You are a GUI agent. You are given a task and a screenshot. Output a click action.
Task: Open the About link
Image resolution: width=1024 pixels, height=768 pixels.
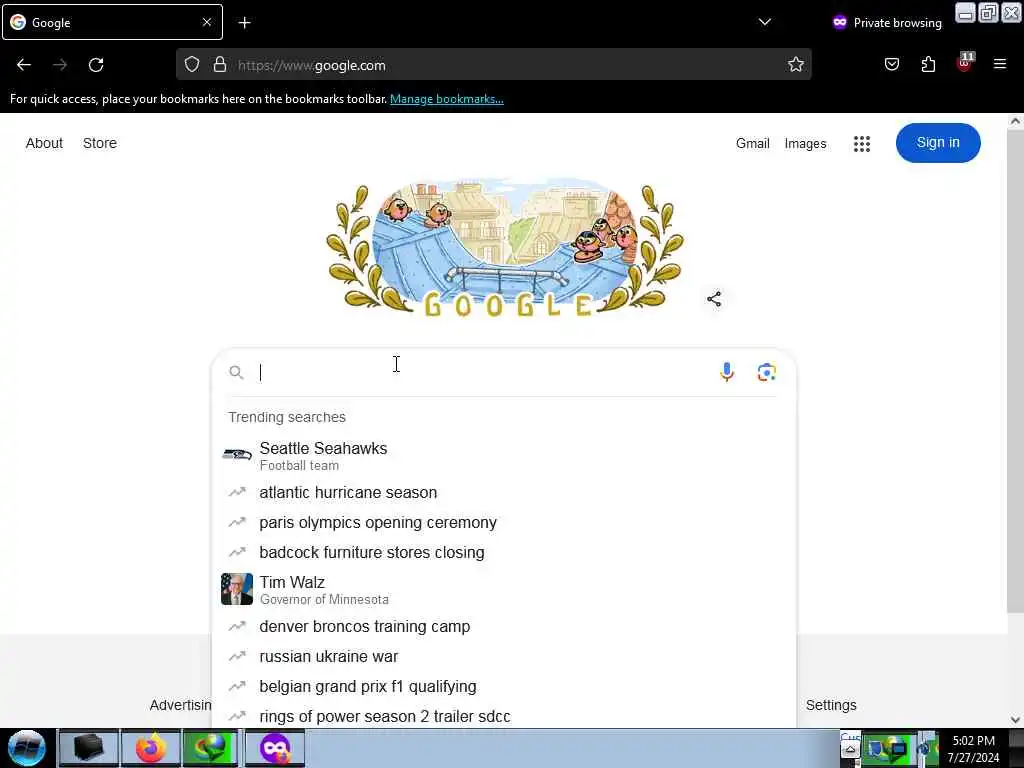coord(44,143)
